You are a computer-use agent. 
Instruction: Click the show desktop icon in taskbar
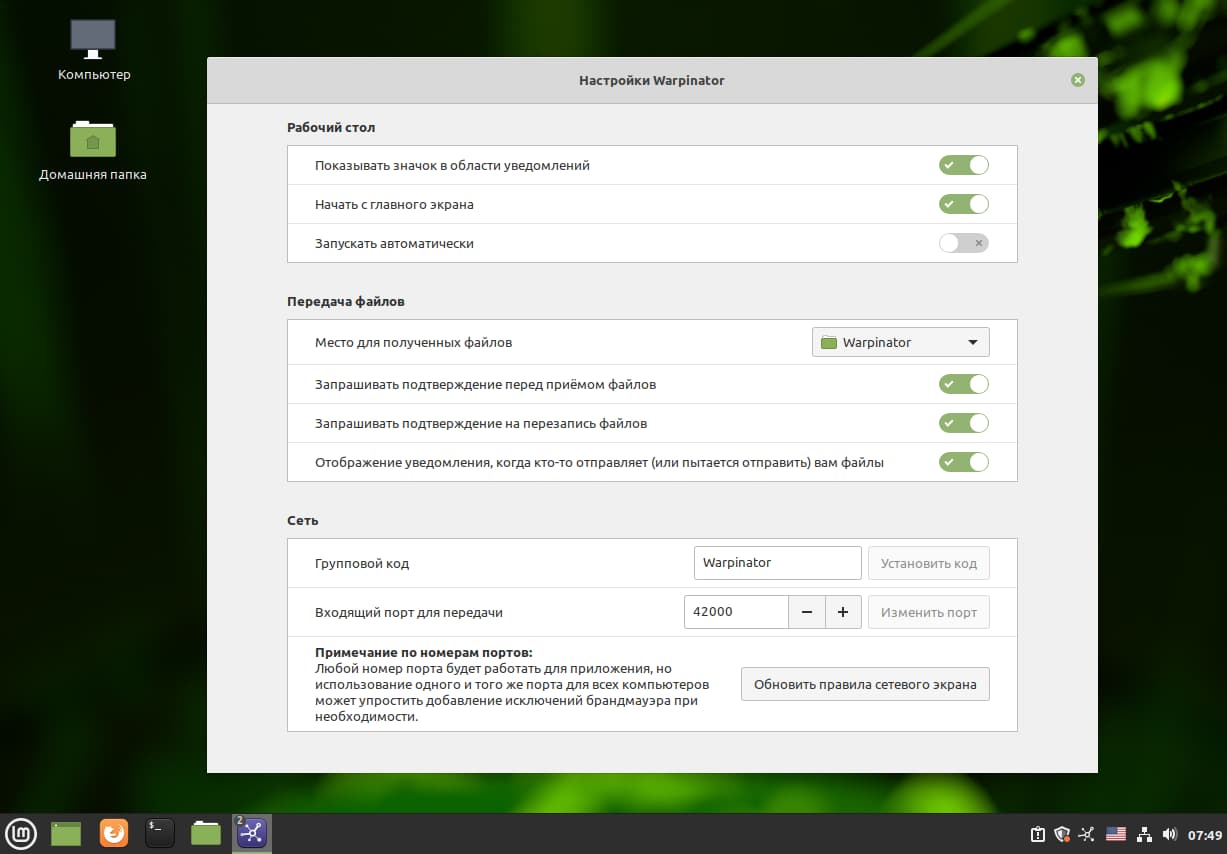coord(66,833)
